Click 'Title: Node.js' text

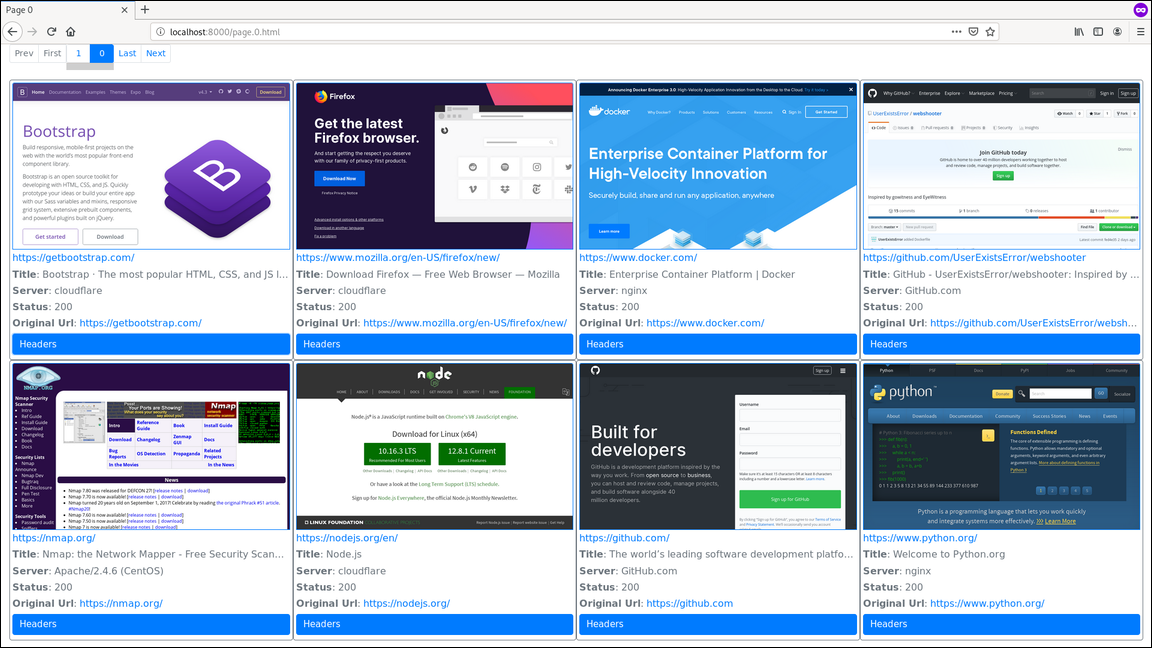click(329, 555)
